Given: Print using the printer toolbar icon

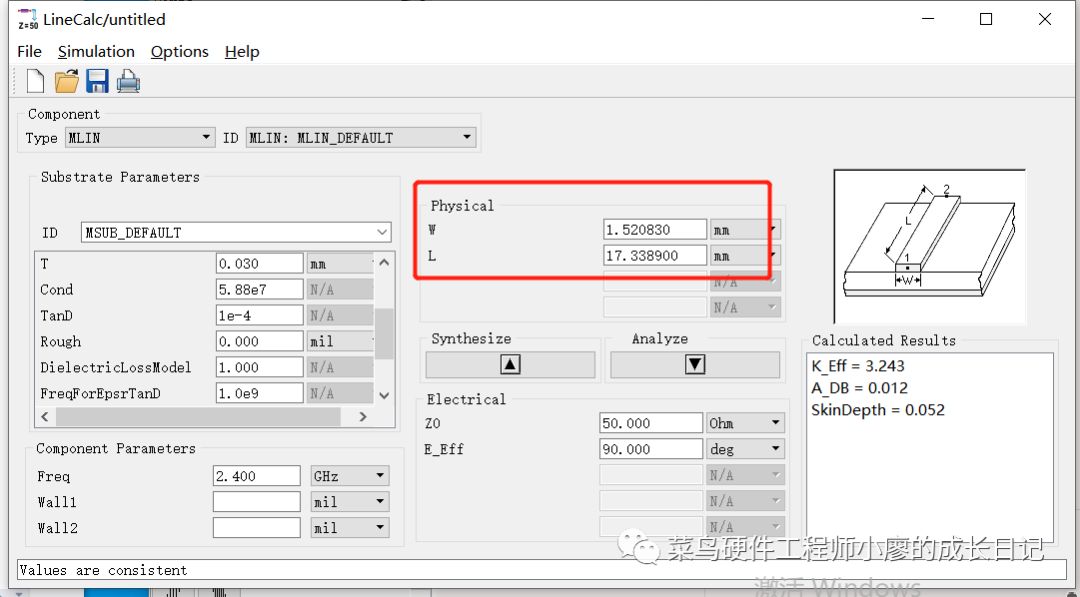Looking at the screenshot, I should tap(128, 81).
